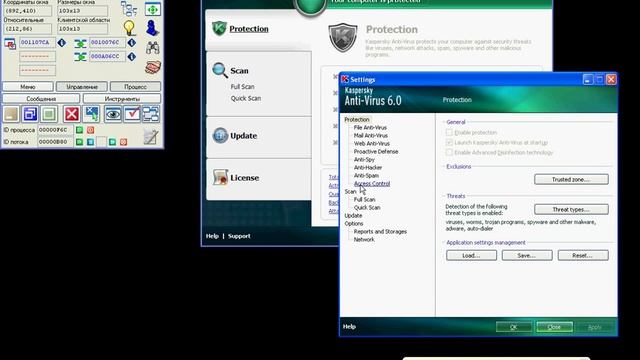Select Options node in Settings tree
This screenshot has height=360, width=640.
[353, 224]
